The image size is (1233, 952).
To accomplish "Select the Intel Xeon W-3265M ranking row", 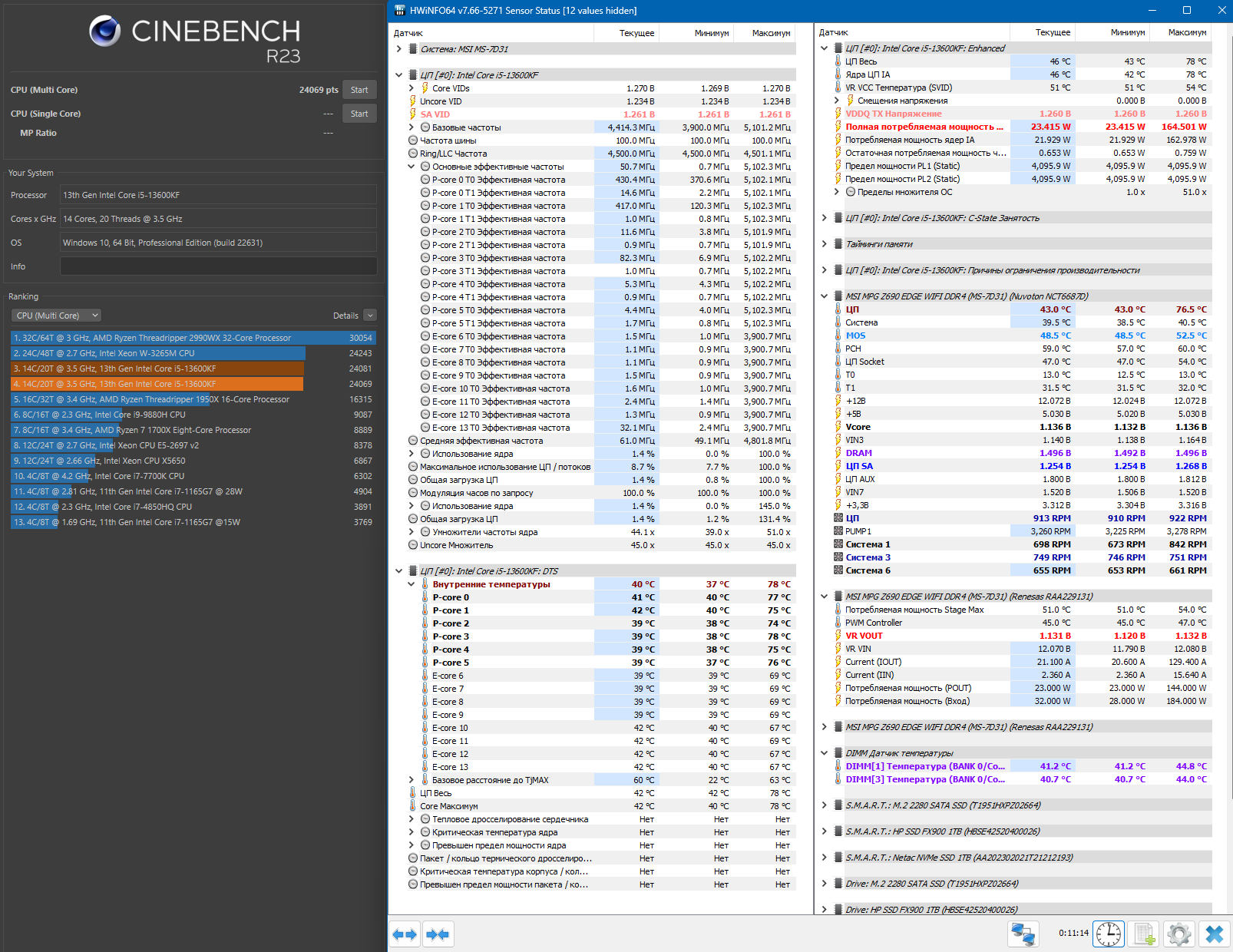I will pos(193,353).
